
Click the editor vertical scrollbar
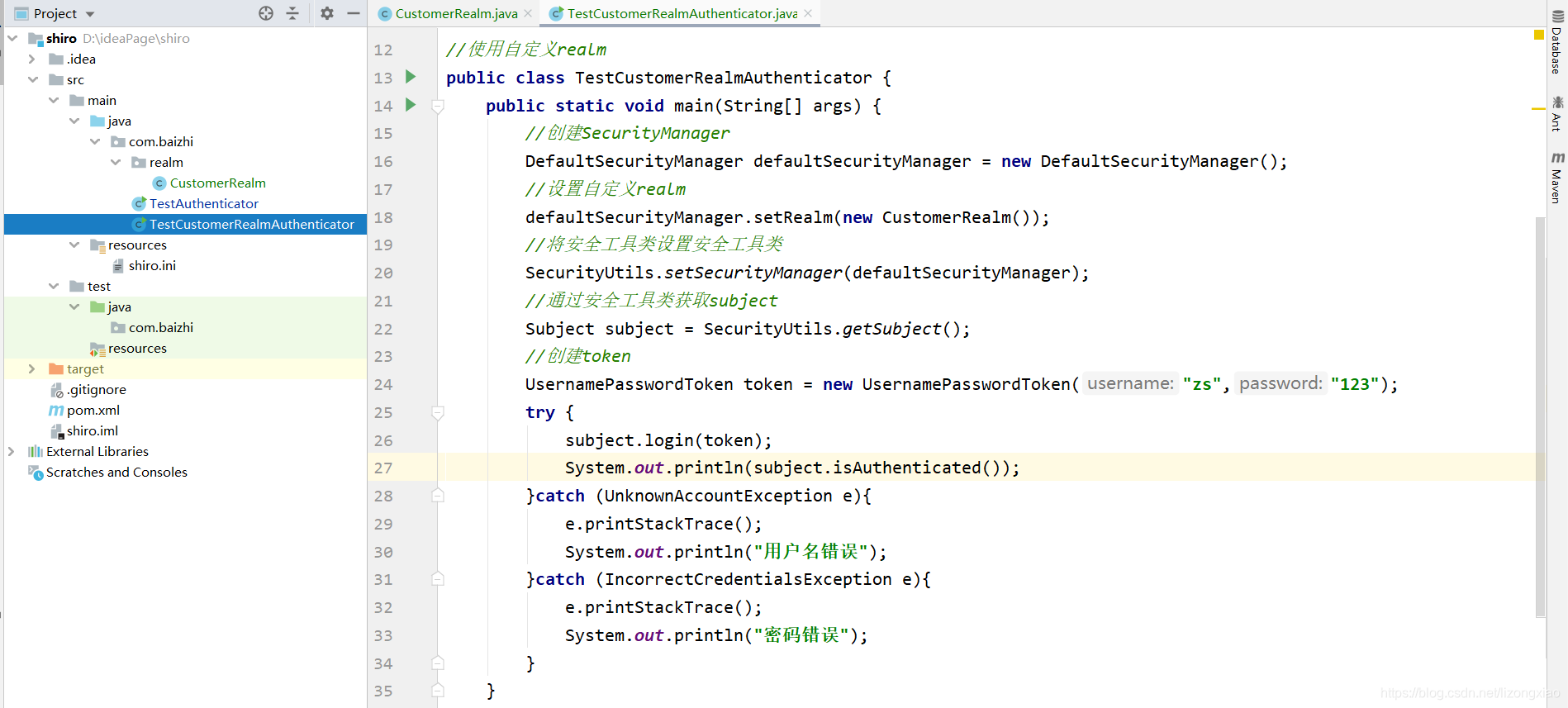pyautogui.click(x=1540, y=416)
